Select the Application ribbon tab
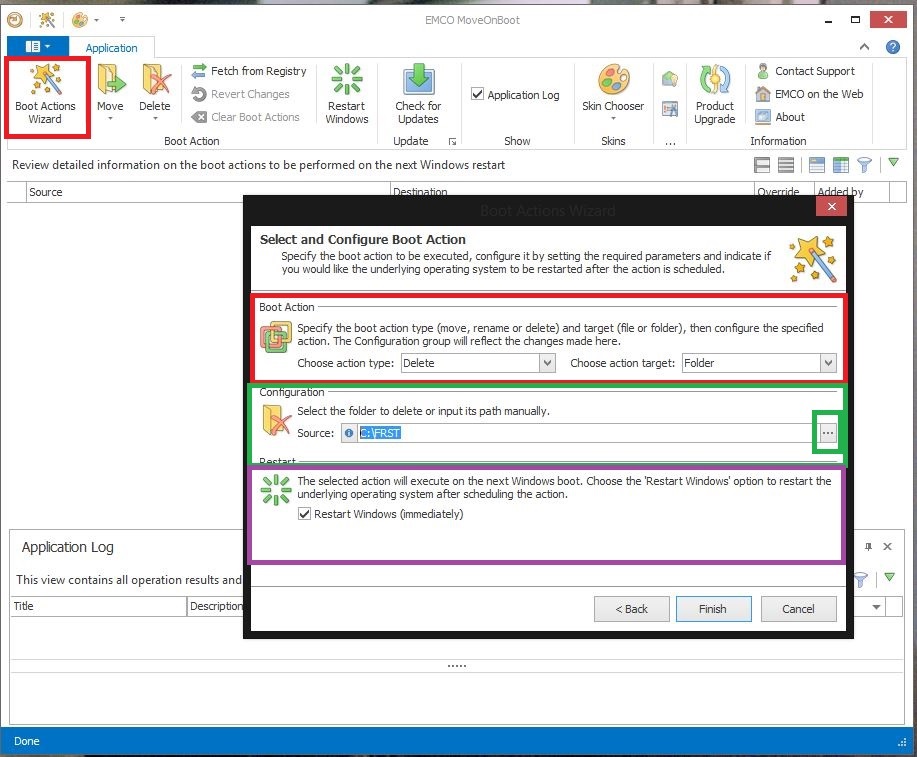 (x=111, y=48)
